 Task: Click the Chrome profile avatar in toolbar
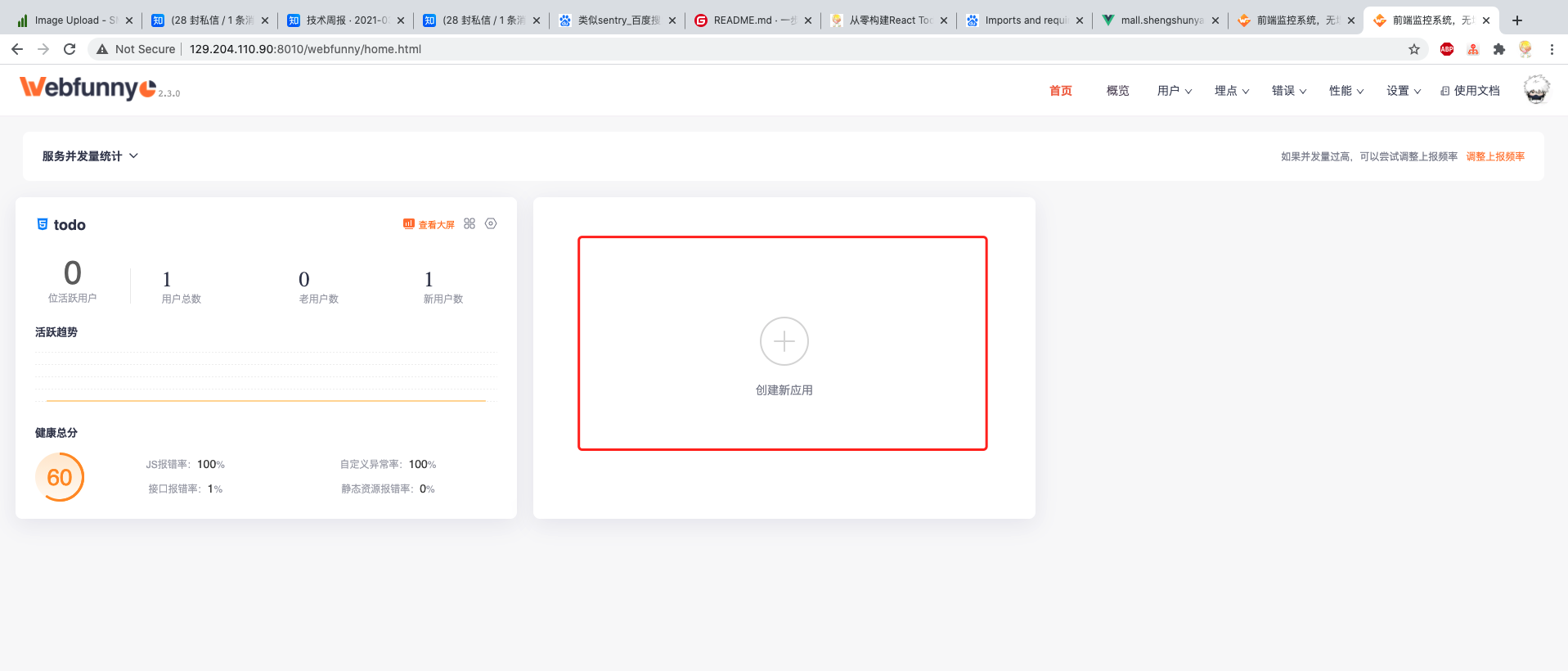(1525, 49)
